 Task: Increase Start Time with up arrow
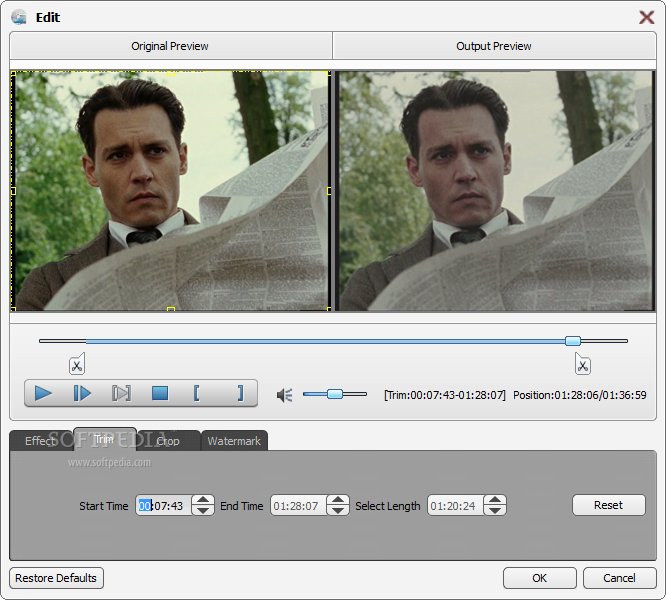(203, 500)
